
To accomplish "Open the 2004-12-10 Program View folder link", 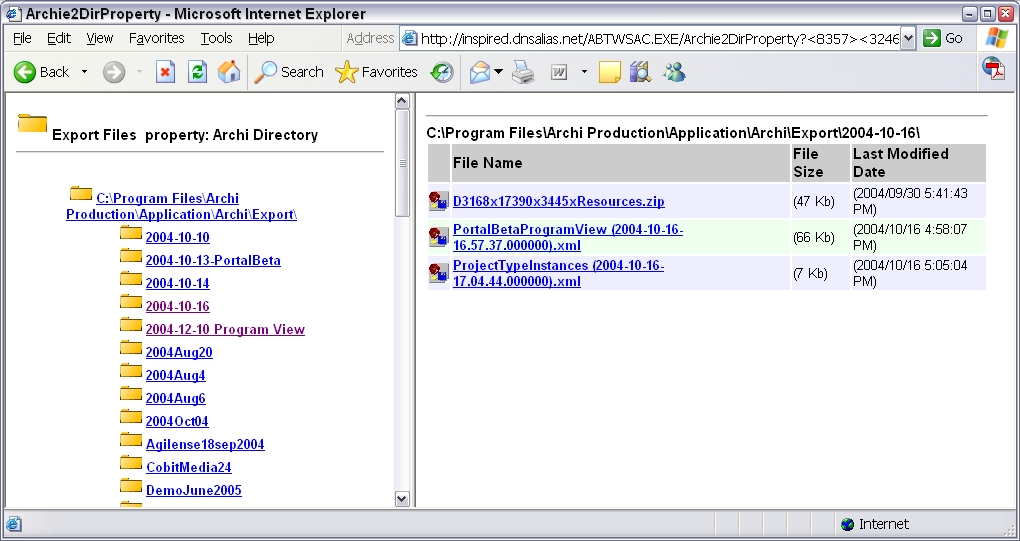I will pos(225,329).
